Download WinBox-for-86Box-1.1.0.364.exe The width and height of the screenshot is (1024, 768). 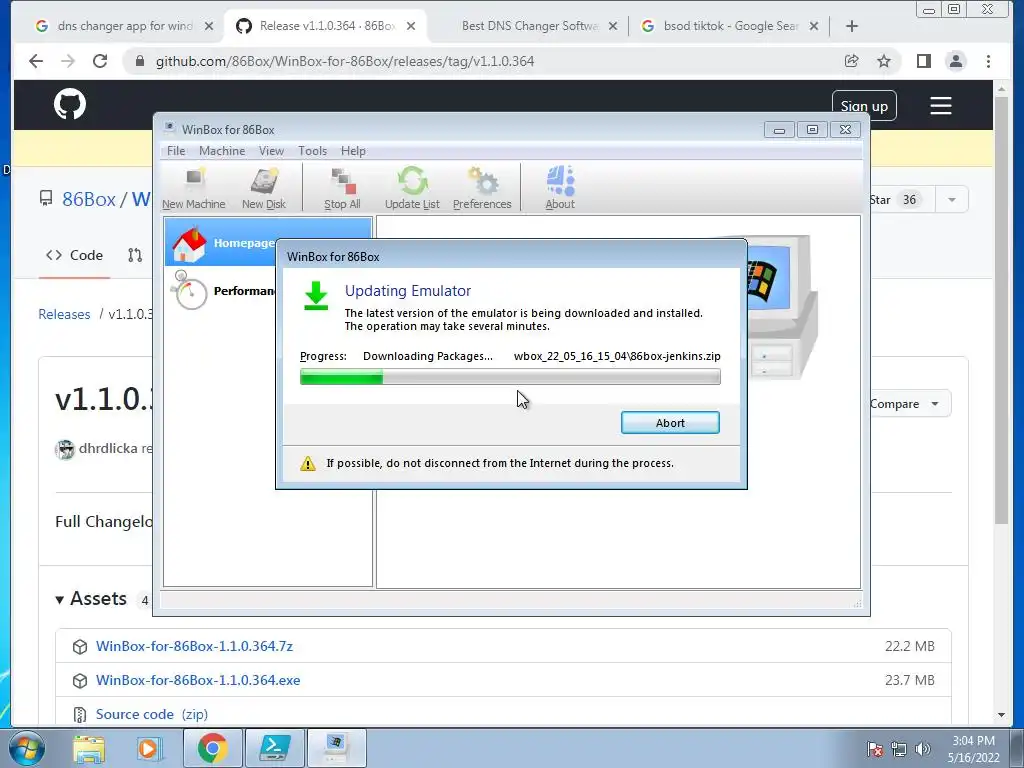198,680
